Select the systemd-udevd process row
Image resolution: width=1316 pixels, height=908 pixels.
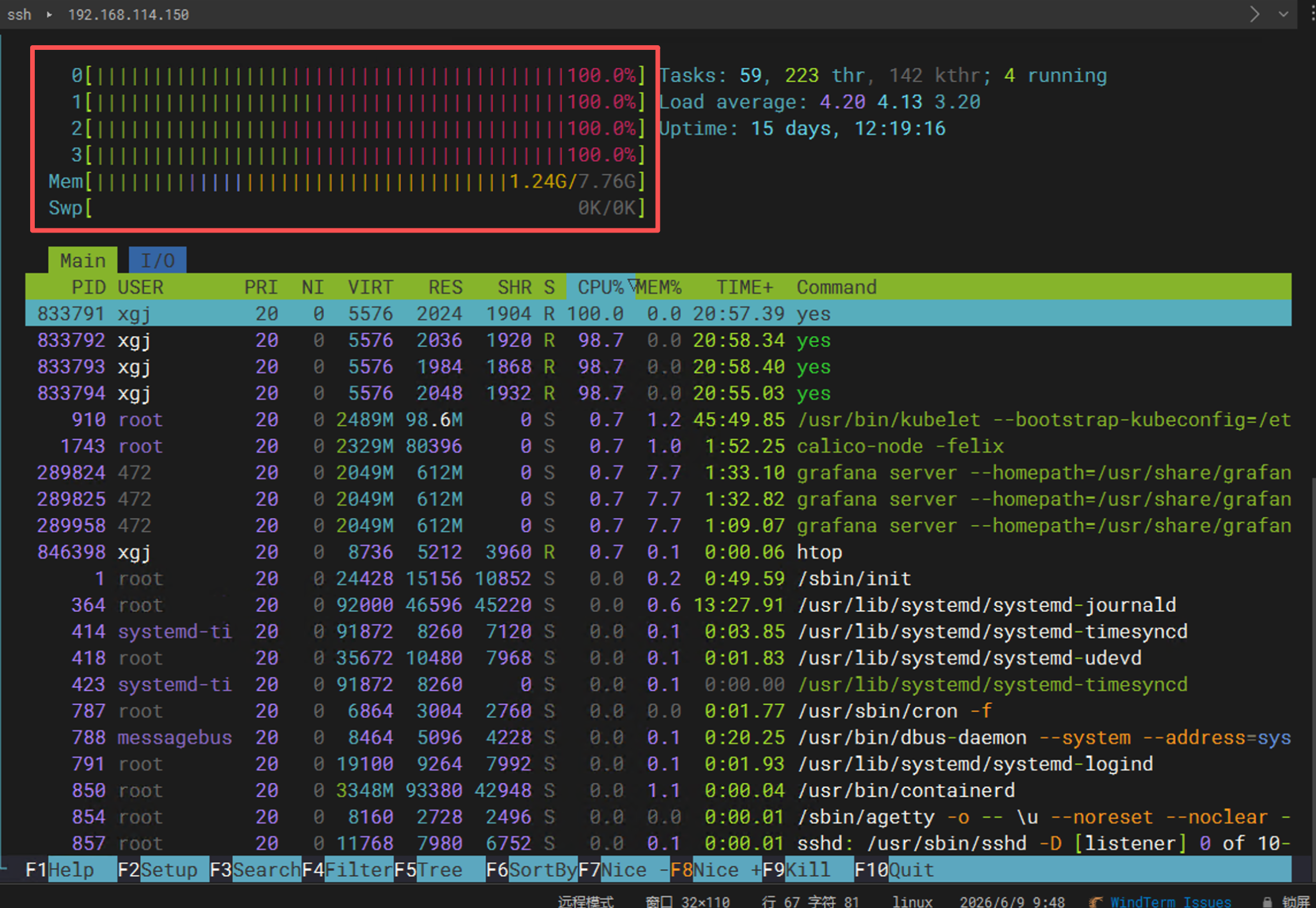(x=658, y=658)
